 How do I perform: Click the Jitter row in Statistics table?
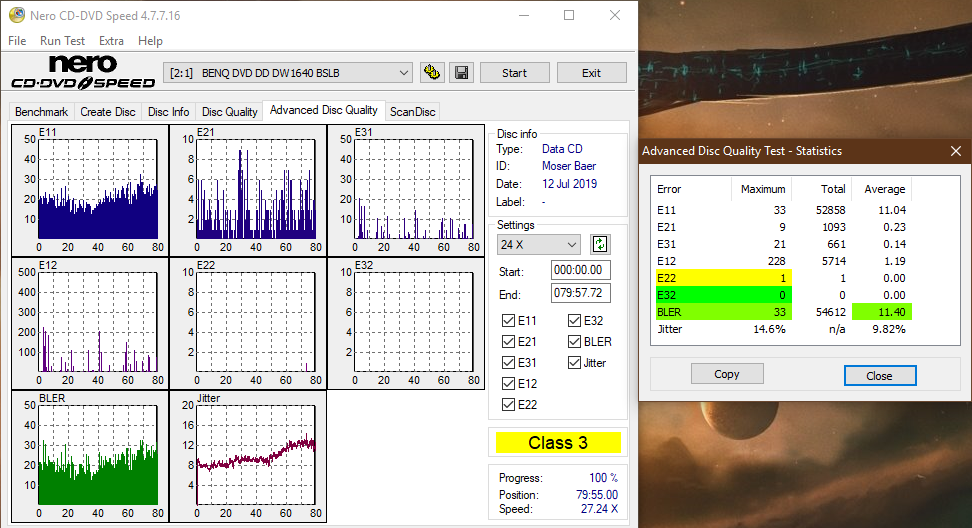[x=784, y=329]
